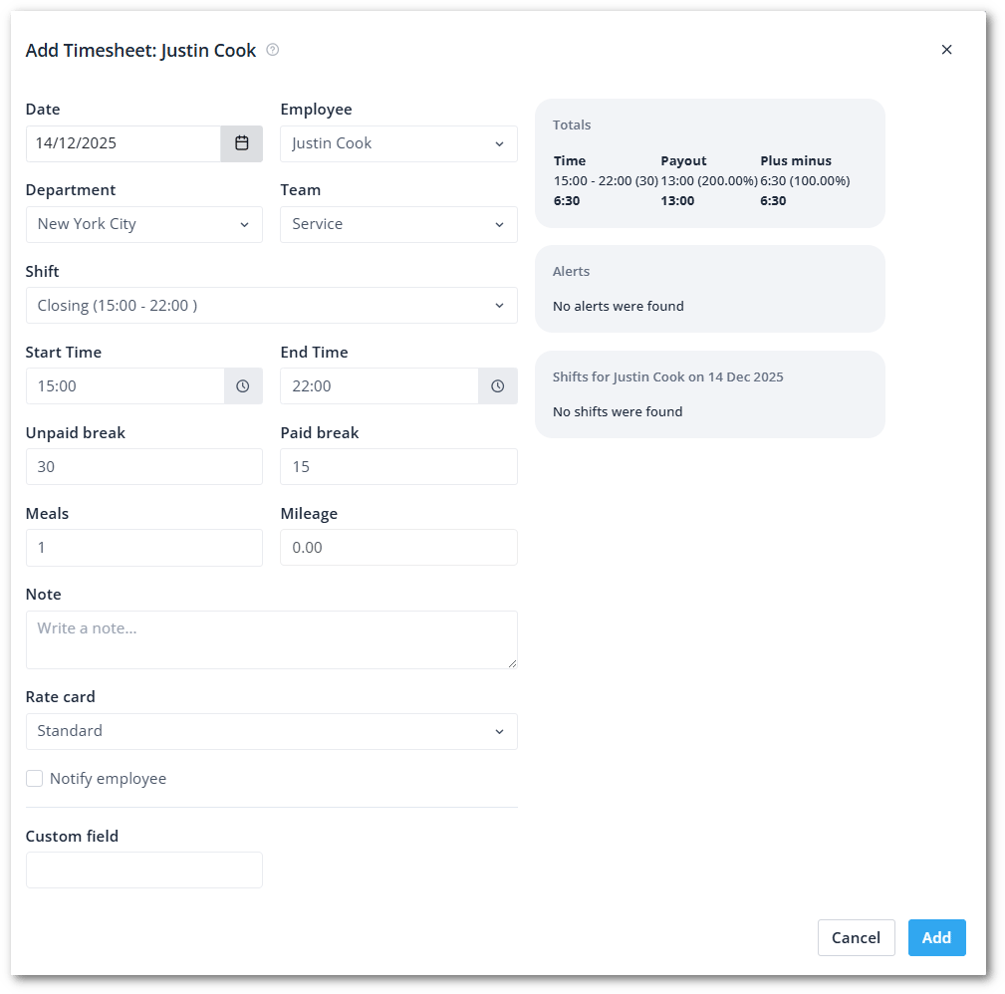1005x994 pixels.
Task: Open the End Time clock picker
Action: [497, 386]
